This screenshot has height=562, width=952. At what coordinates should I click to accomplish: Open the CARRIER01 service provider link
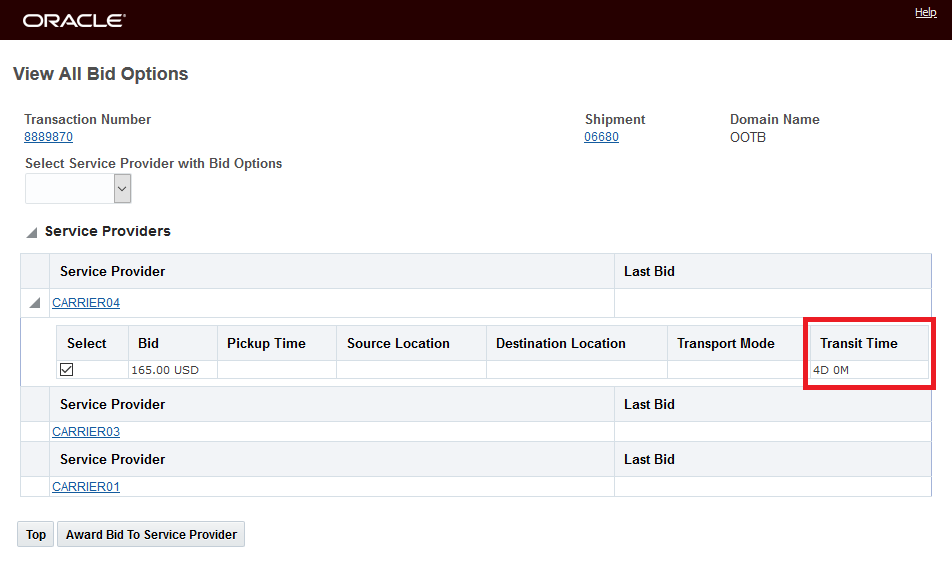86,487
